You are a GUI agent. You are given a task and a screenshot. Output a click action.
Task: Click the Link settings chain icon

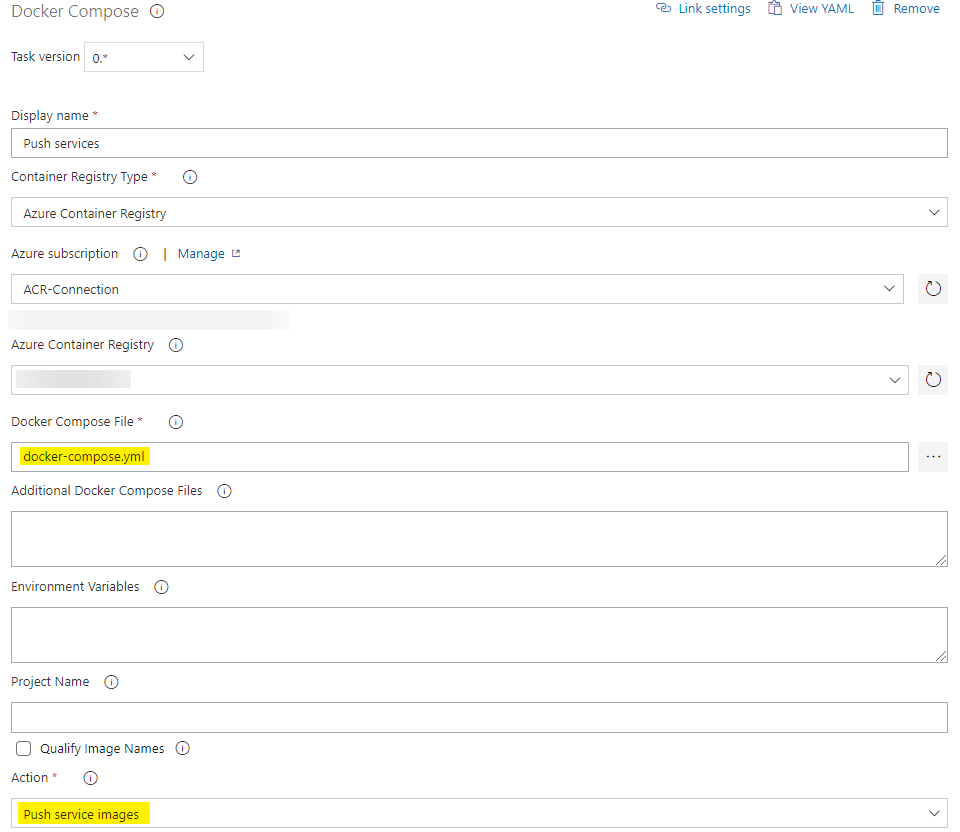coord(663,8)
